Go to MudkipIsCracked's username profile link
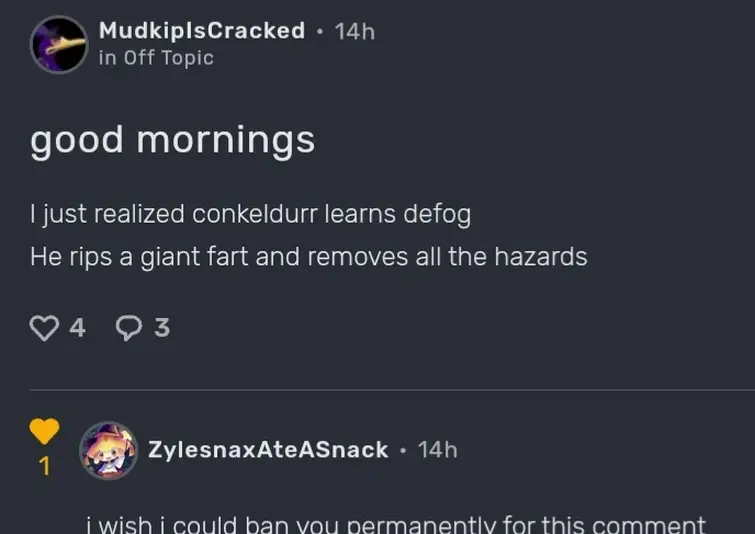 (202, 31)
